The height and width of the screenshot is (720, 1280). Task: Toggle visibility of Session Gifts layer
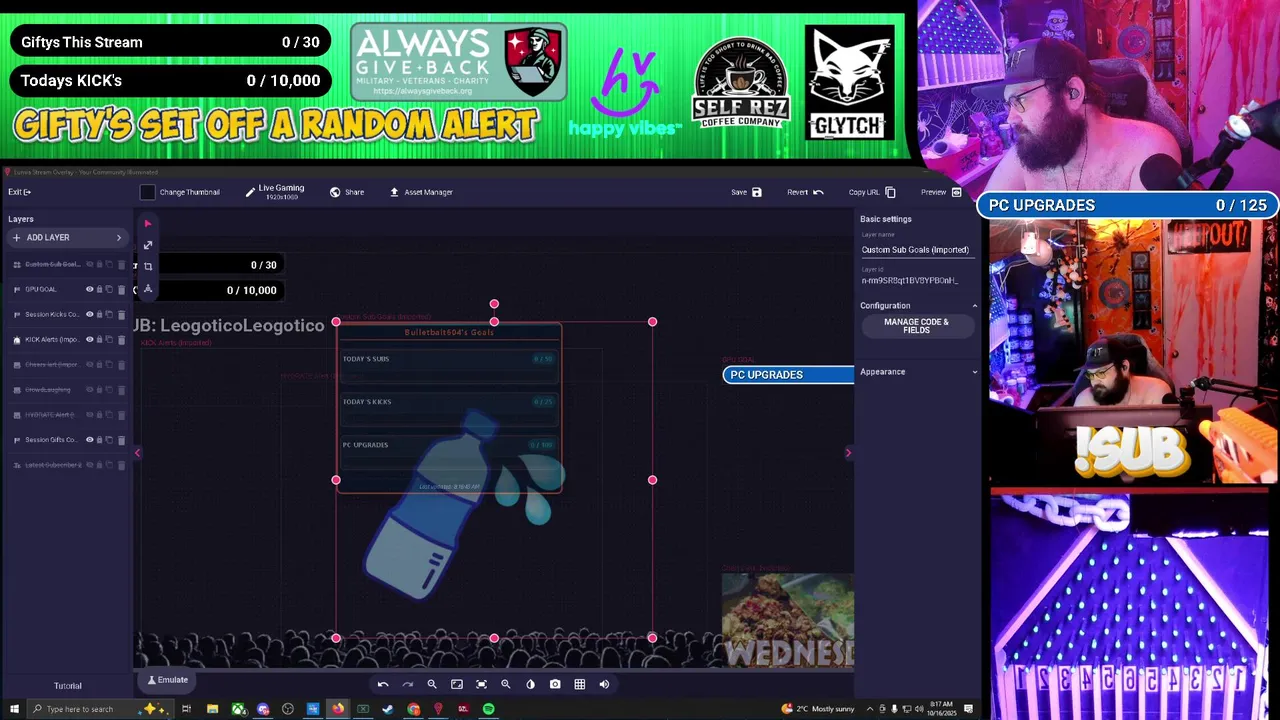pyautogui.click(x=89, y=440)
